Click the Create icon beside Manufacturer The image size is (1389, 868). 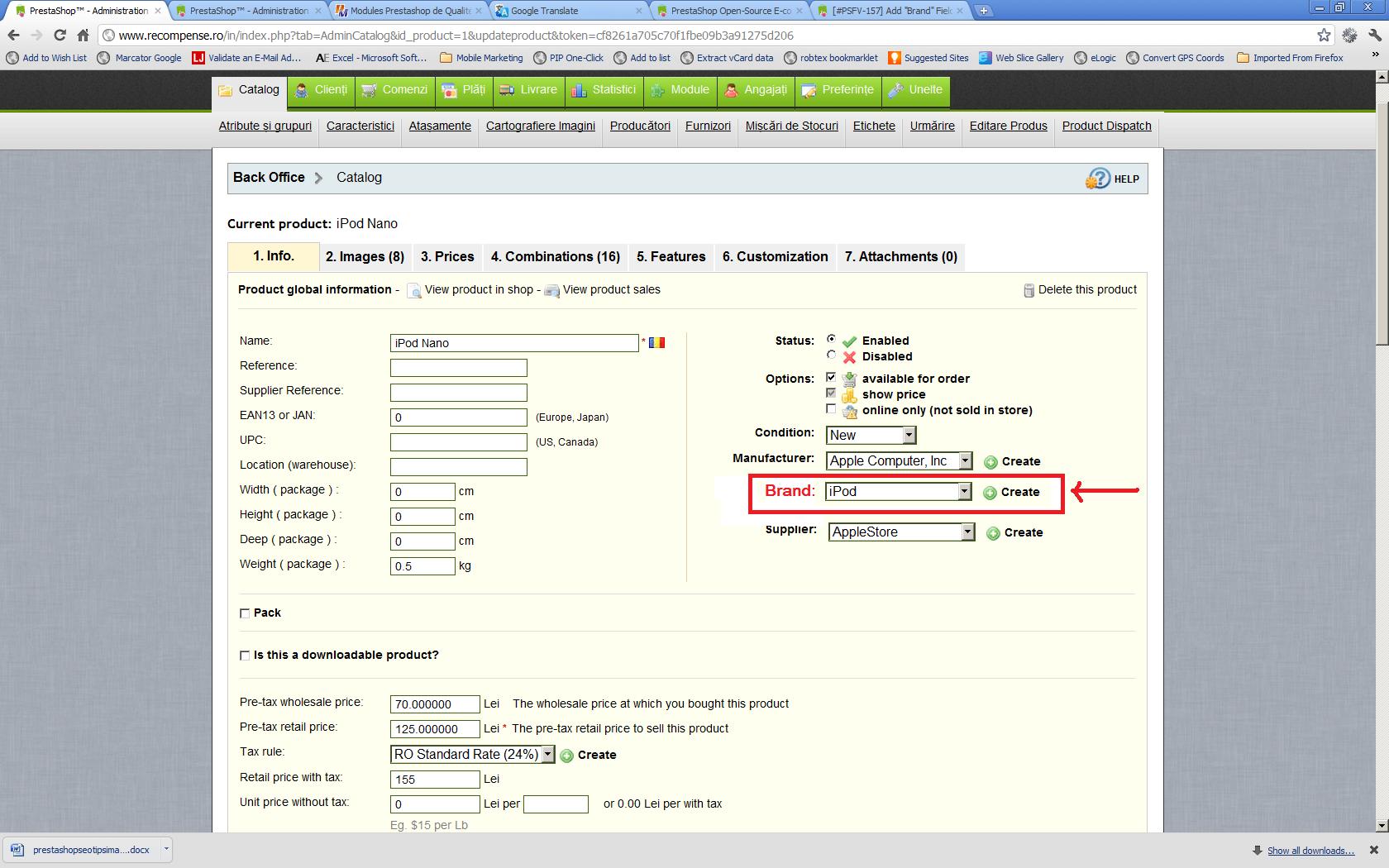pyautogui.click(x=990, y=462)
